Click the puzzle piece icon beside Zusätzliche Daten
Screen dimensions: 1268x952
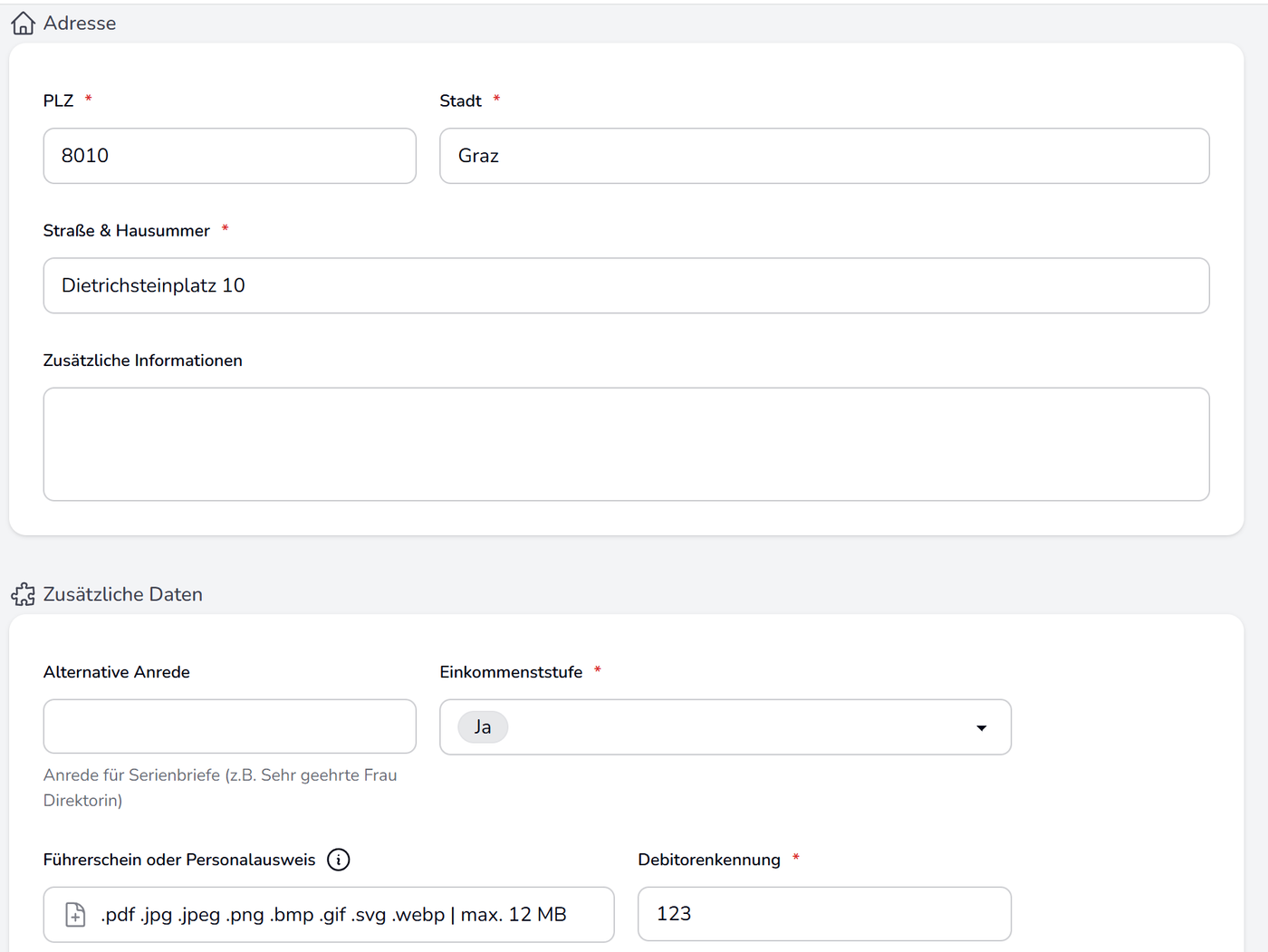pyautogui.click(x=24, y=594)
